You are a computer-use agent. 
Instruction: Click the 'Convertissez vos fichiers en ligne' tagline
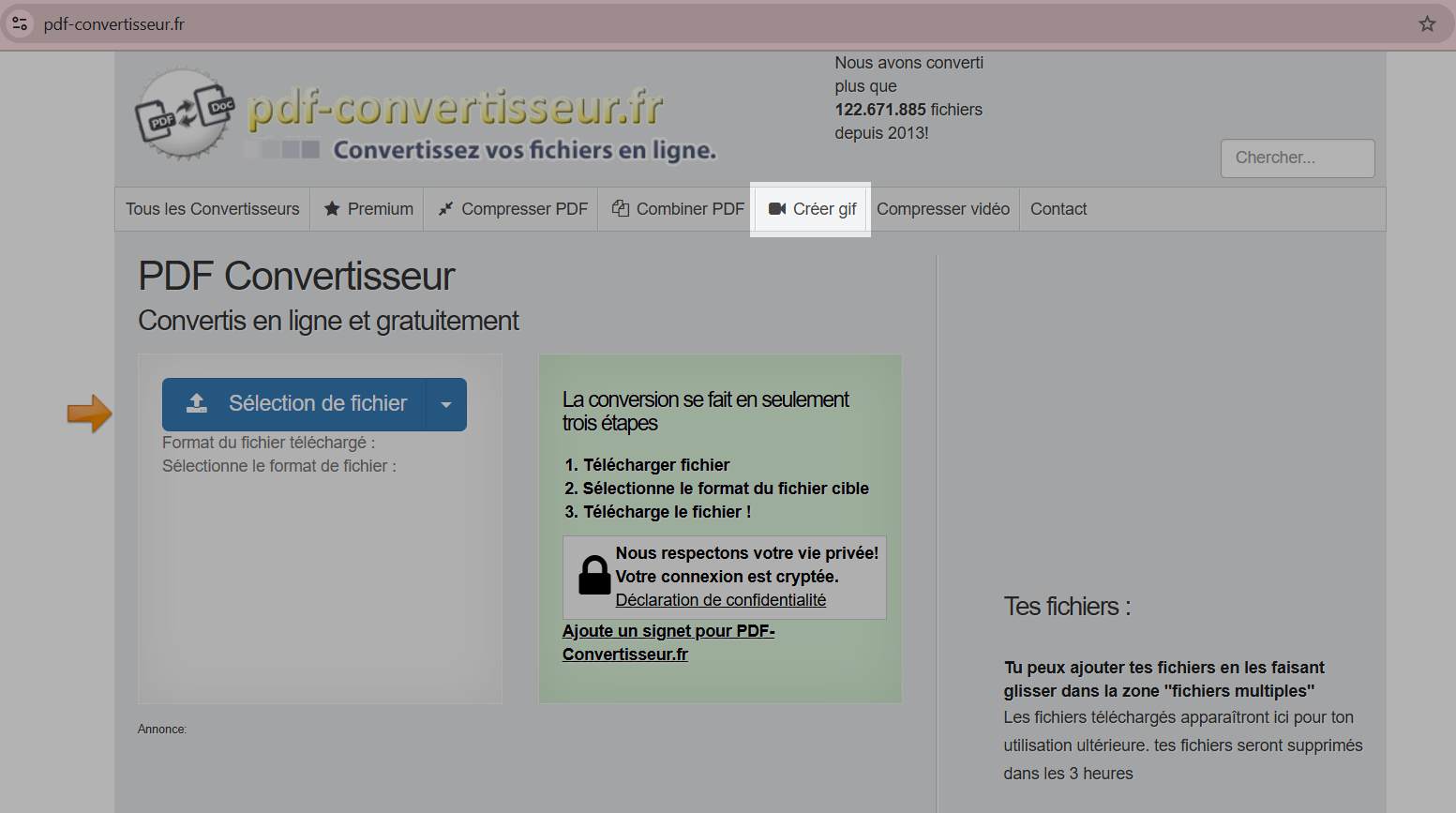click(525, 150)
